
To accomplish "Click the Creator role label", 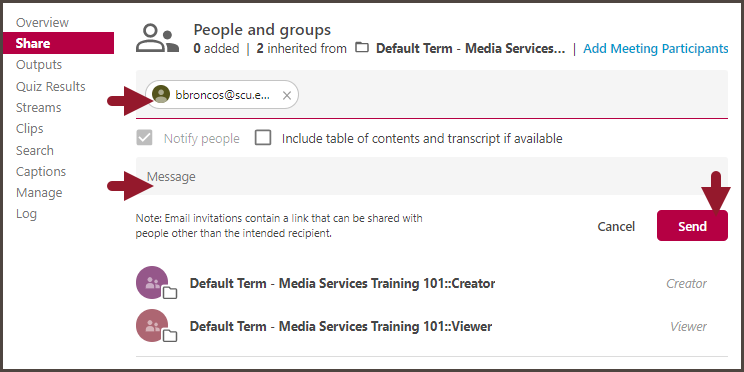I will point(686,284).
